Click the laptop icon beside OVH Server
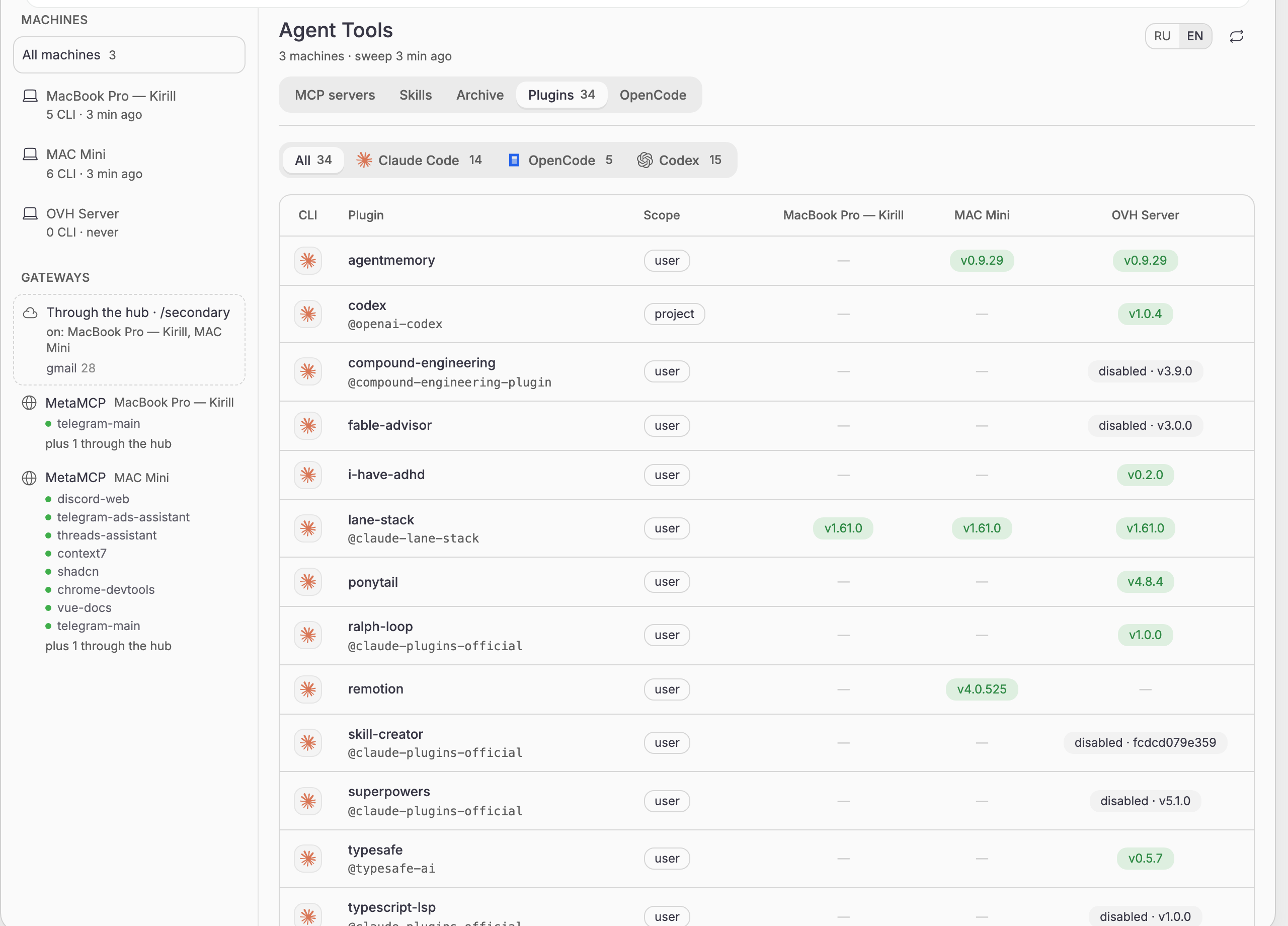 tap(30, 213)
